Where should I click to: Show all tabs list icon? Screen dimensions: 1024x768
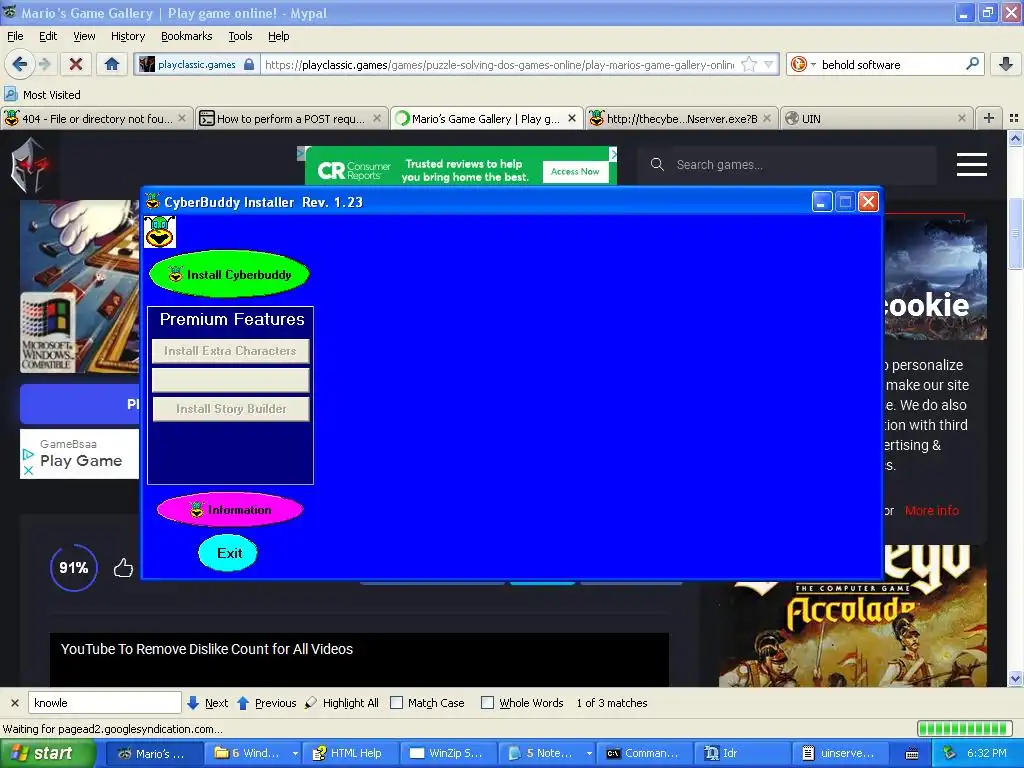point(1014,118)
